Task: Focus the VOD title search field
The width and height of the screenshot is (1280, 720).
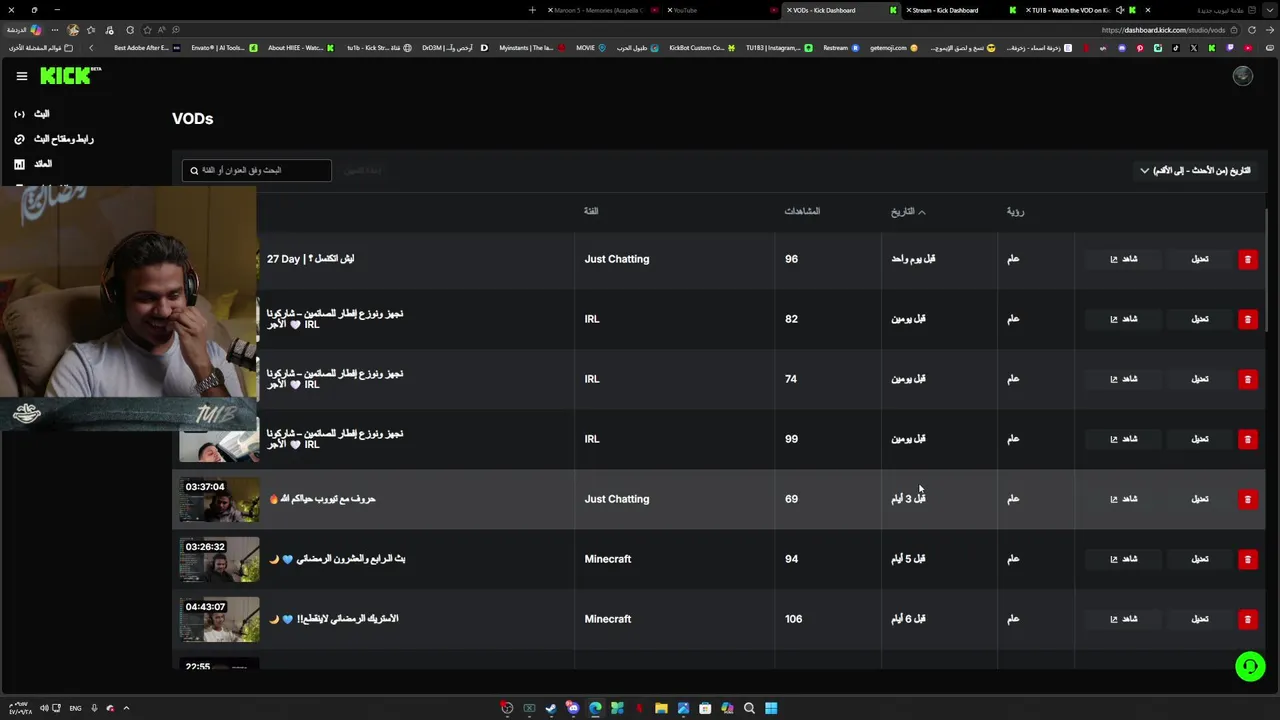Action: click(256, 171)
